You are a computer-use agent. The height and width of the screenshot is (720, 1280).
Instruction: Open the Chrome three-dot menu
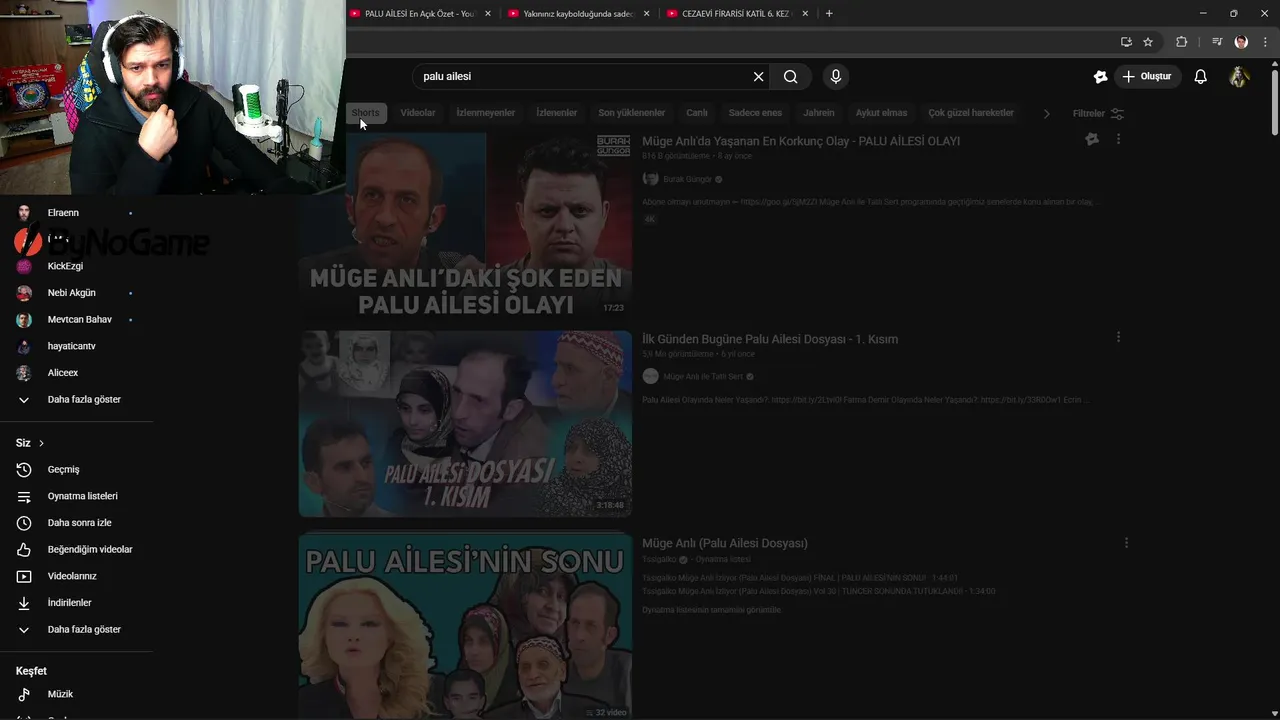[x=1265, y=42]
